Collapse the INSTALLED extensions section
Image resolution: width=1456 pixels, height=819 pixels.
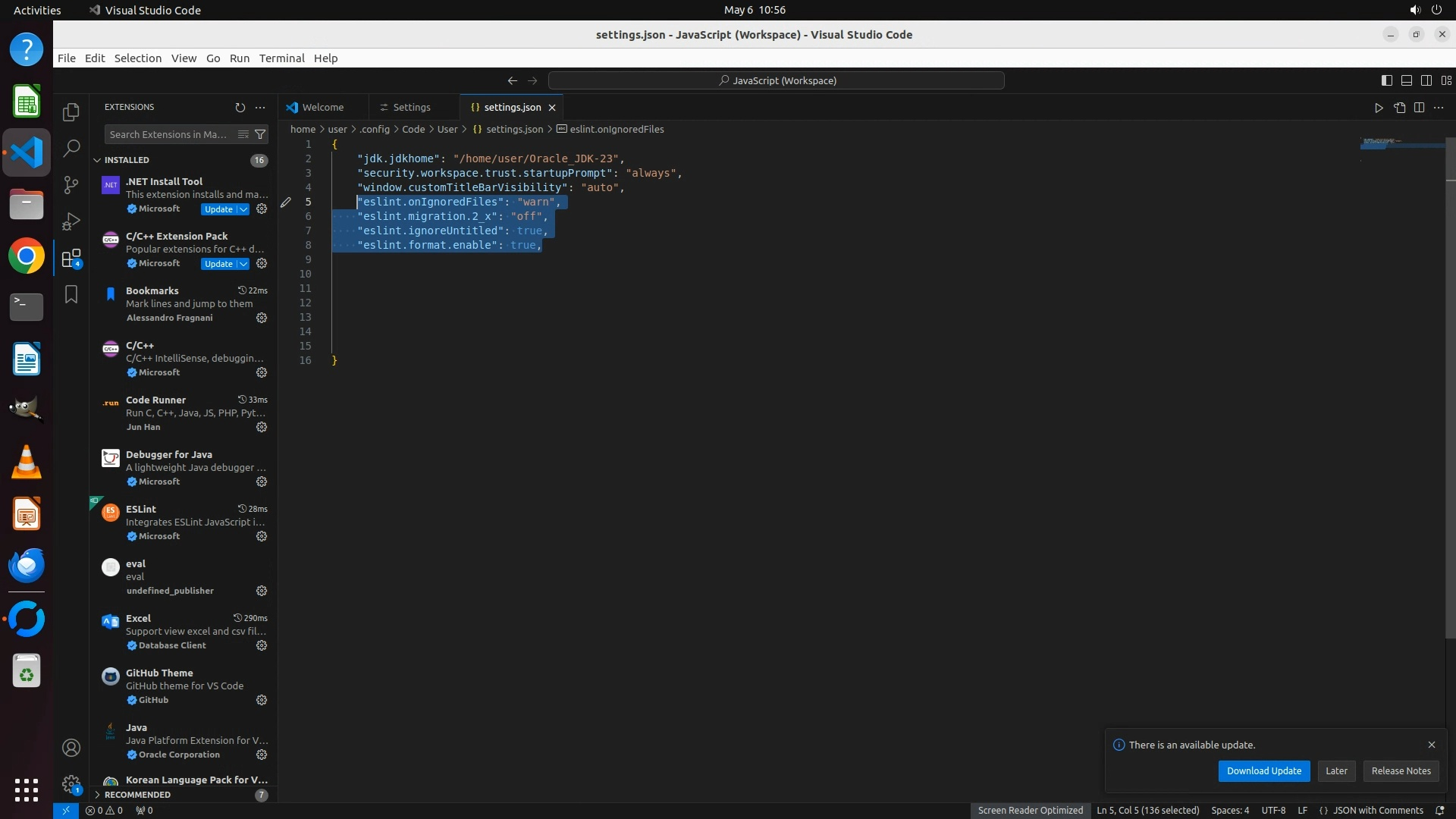tap(97, 160)
